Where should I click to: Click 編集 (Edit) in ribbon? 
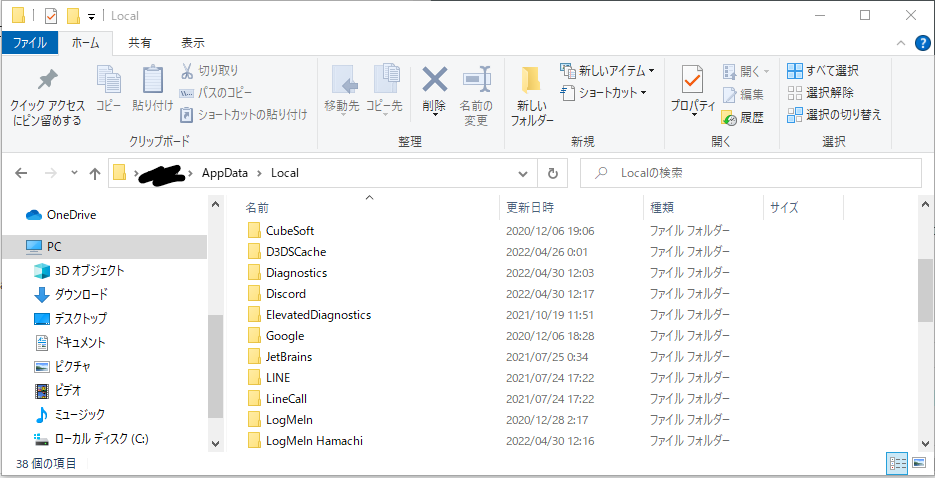(x=743, y=94)
